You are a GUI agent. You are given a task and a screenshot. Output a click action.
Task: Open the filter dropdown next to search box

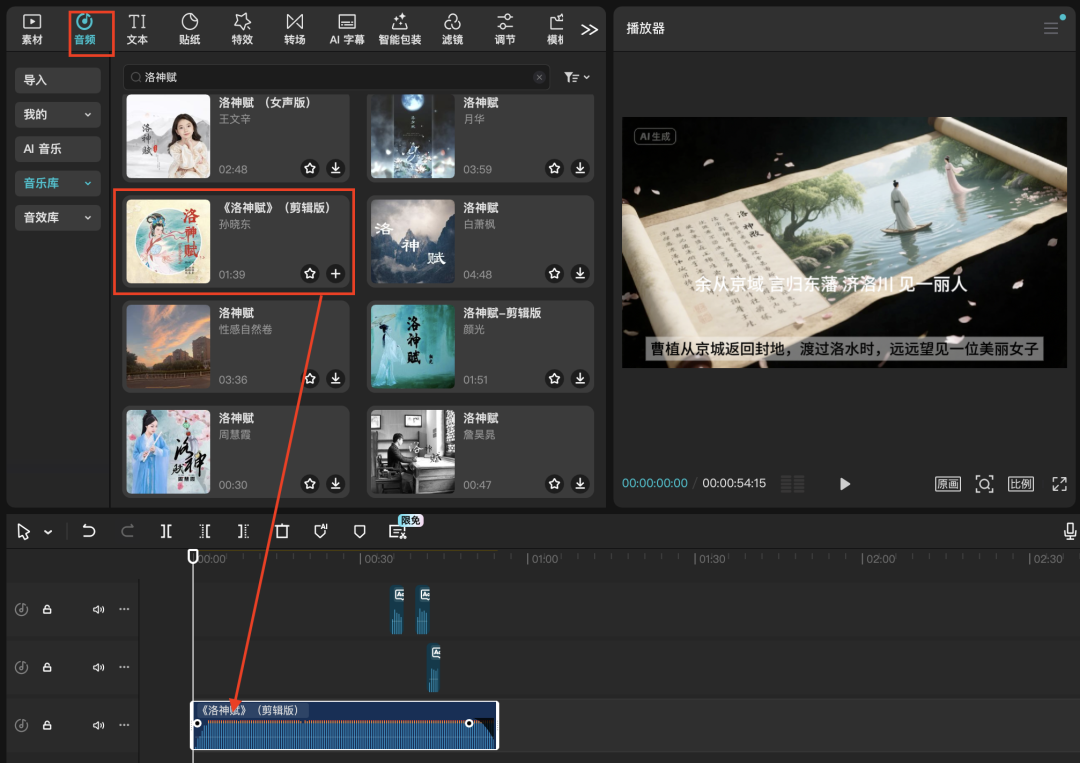pos(577,77)
